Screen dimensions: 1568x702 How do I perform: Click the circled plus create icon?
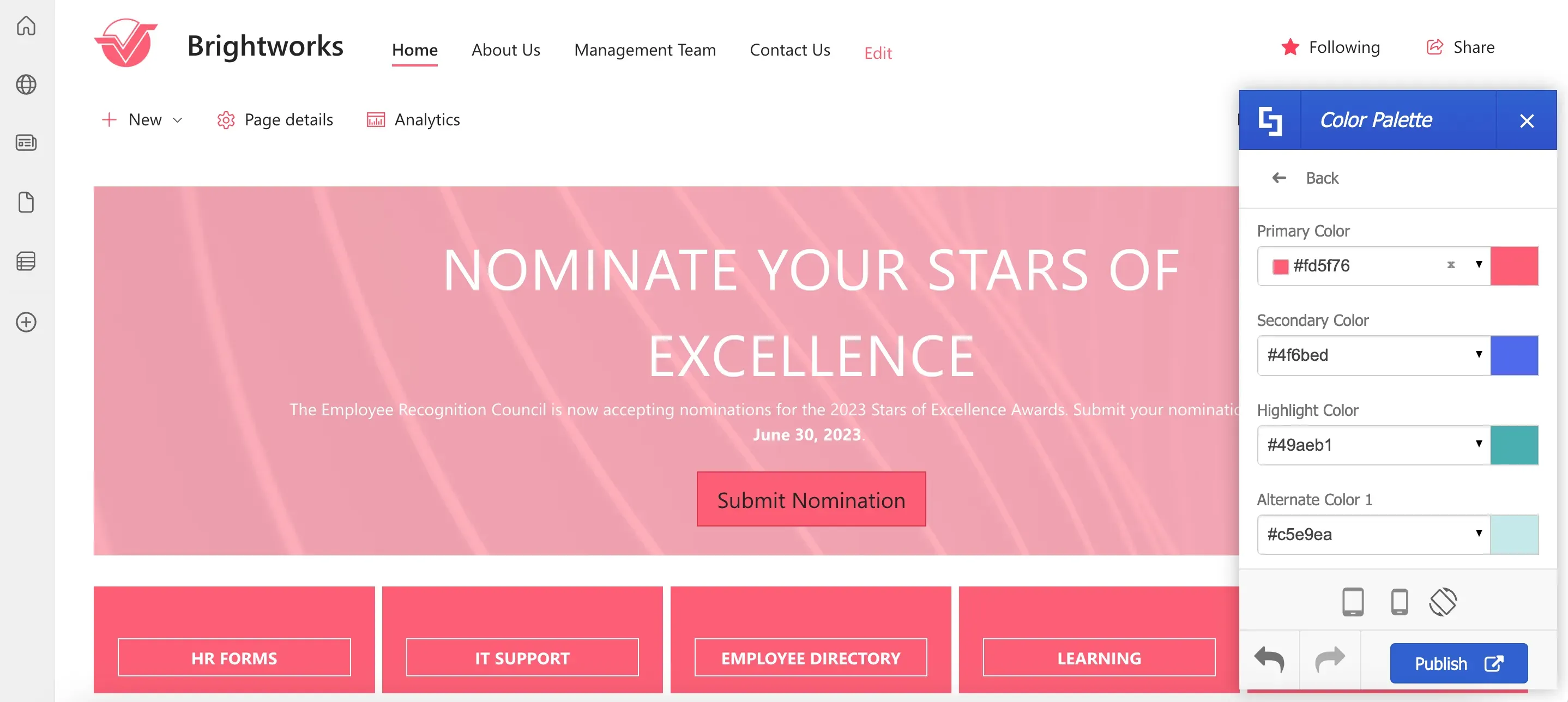26,322
